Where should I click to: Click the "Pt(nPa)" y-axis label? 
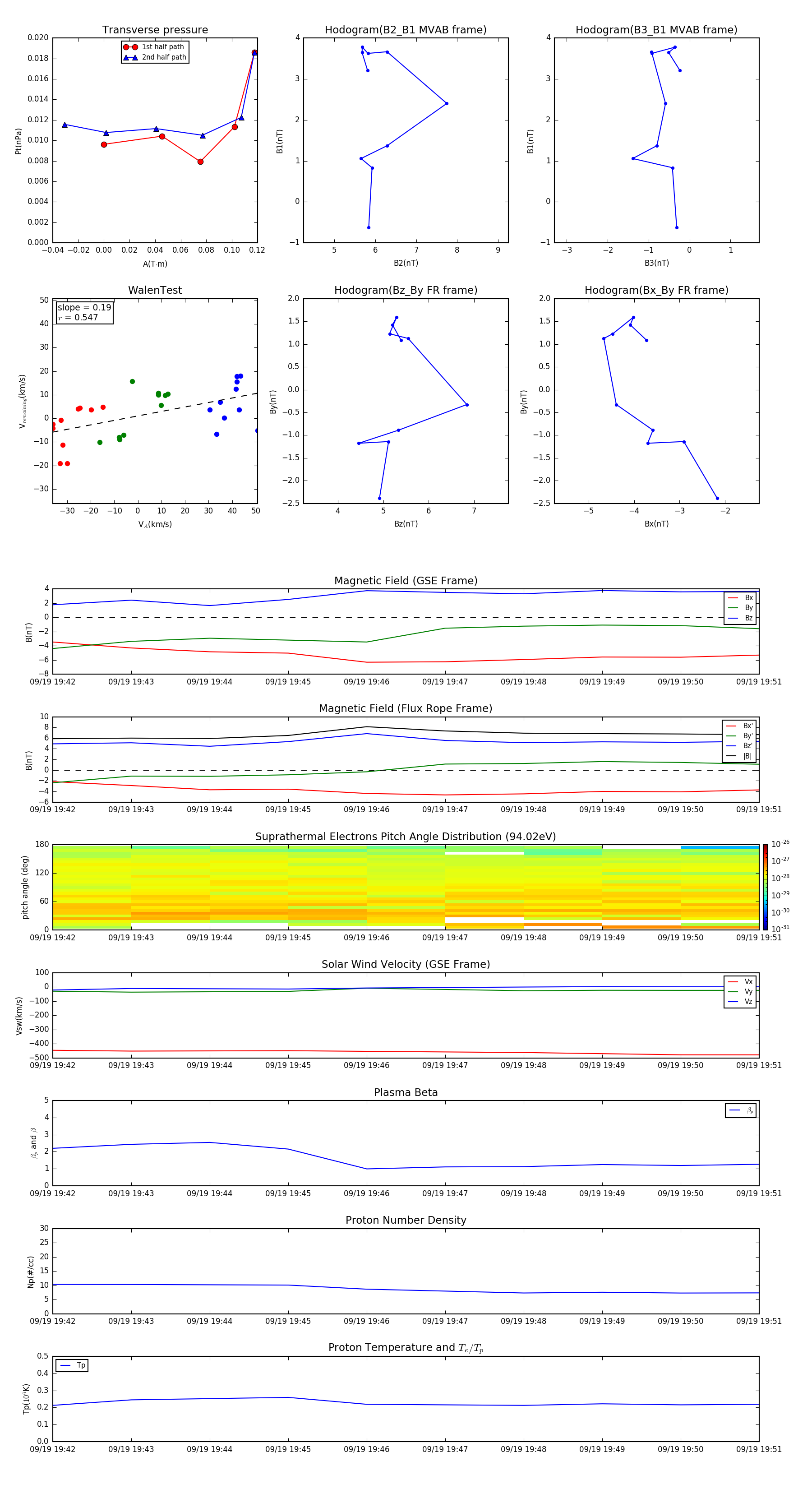click(18, 141)
